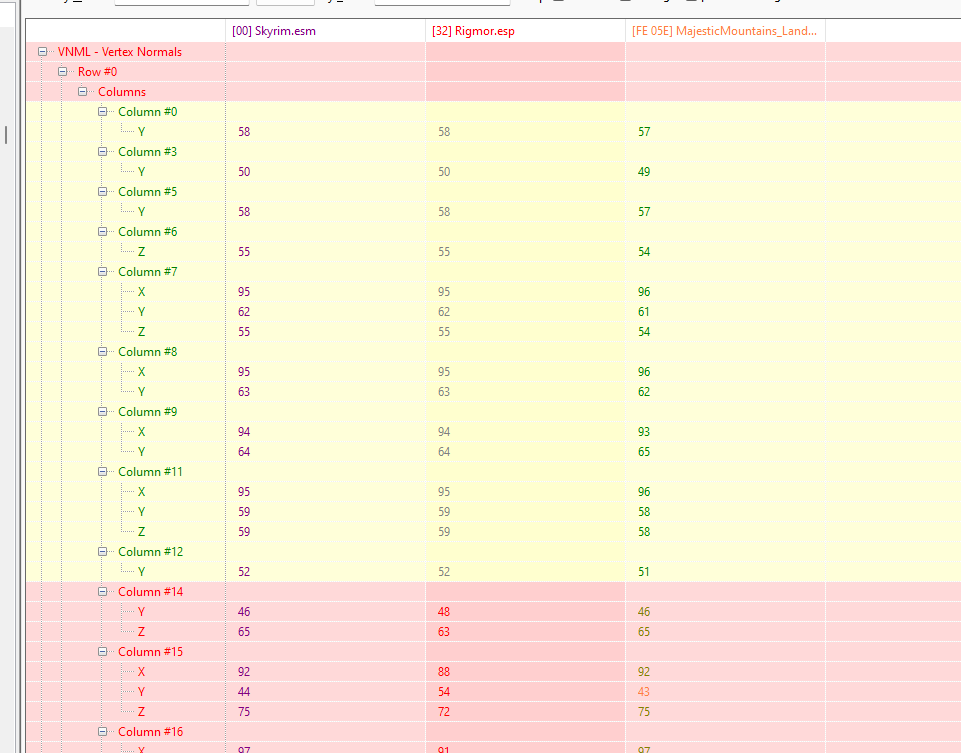Select the 'Column #15' label
The width and height of the screenshot is (961, 753).
click(150, 652)
